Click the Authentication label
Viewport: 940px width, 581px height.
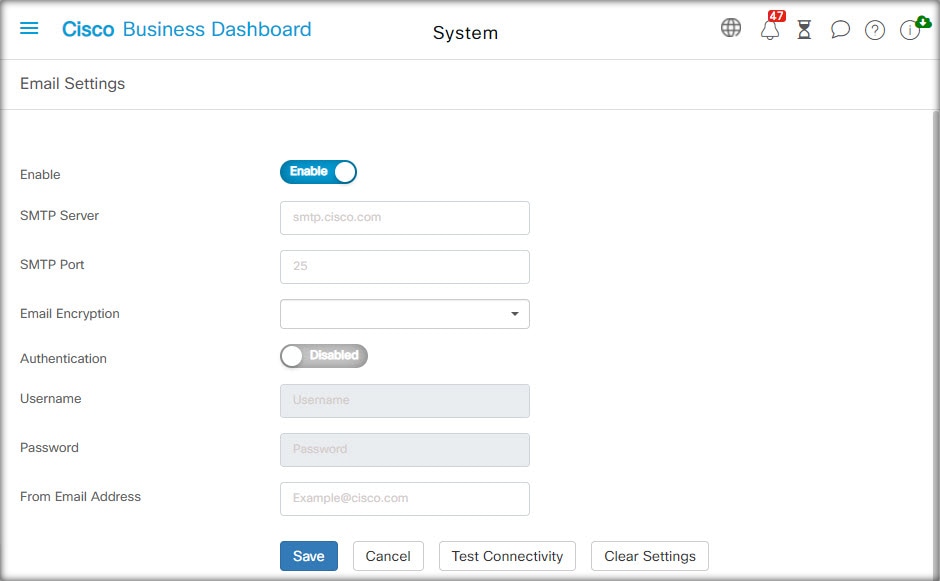[x=64, y=359]
